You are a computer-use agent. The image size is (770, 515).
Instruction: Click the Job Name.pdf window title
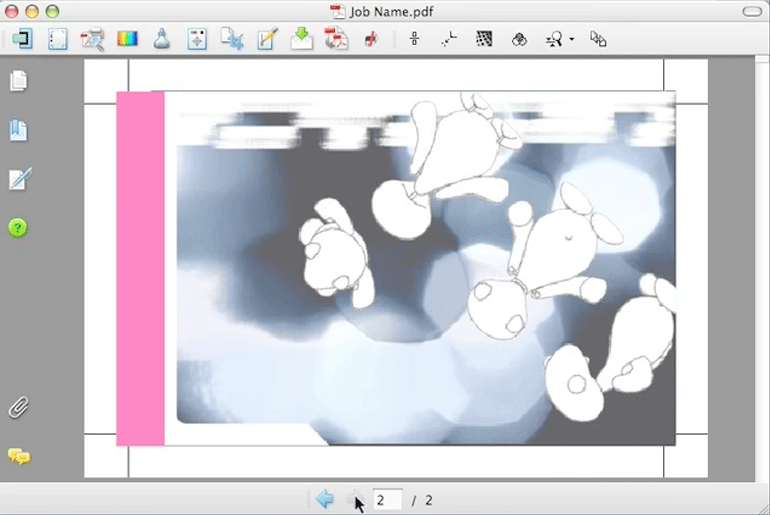pos(391,12)
